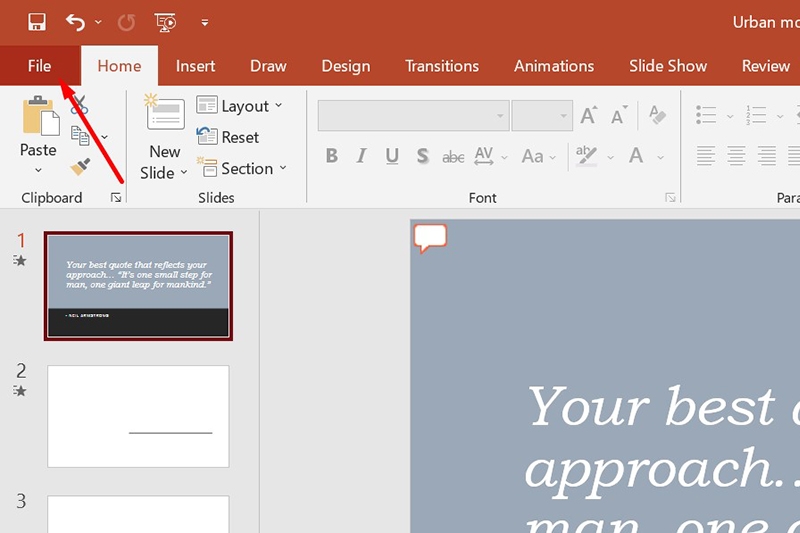This screenshot has height=533, width=800.
Task: Click the Redo/Repeat icon
Action: pos(126,22)
